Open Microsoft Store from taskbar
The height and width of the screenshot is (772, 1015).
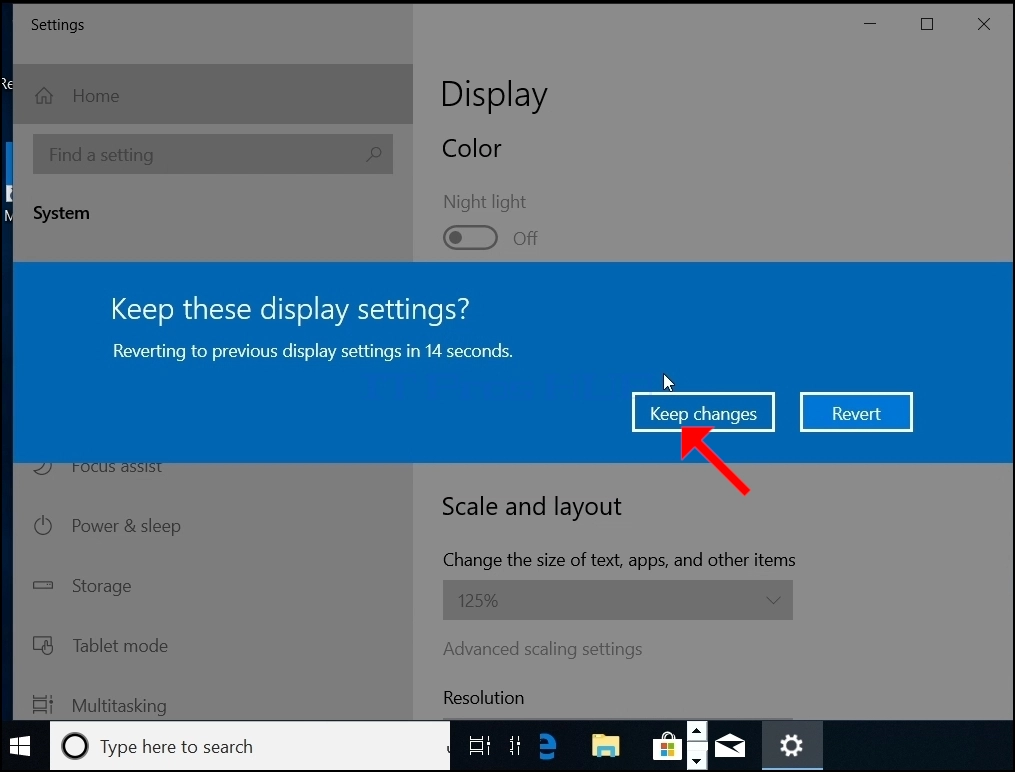[667, 745]
